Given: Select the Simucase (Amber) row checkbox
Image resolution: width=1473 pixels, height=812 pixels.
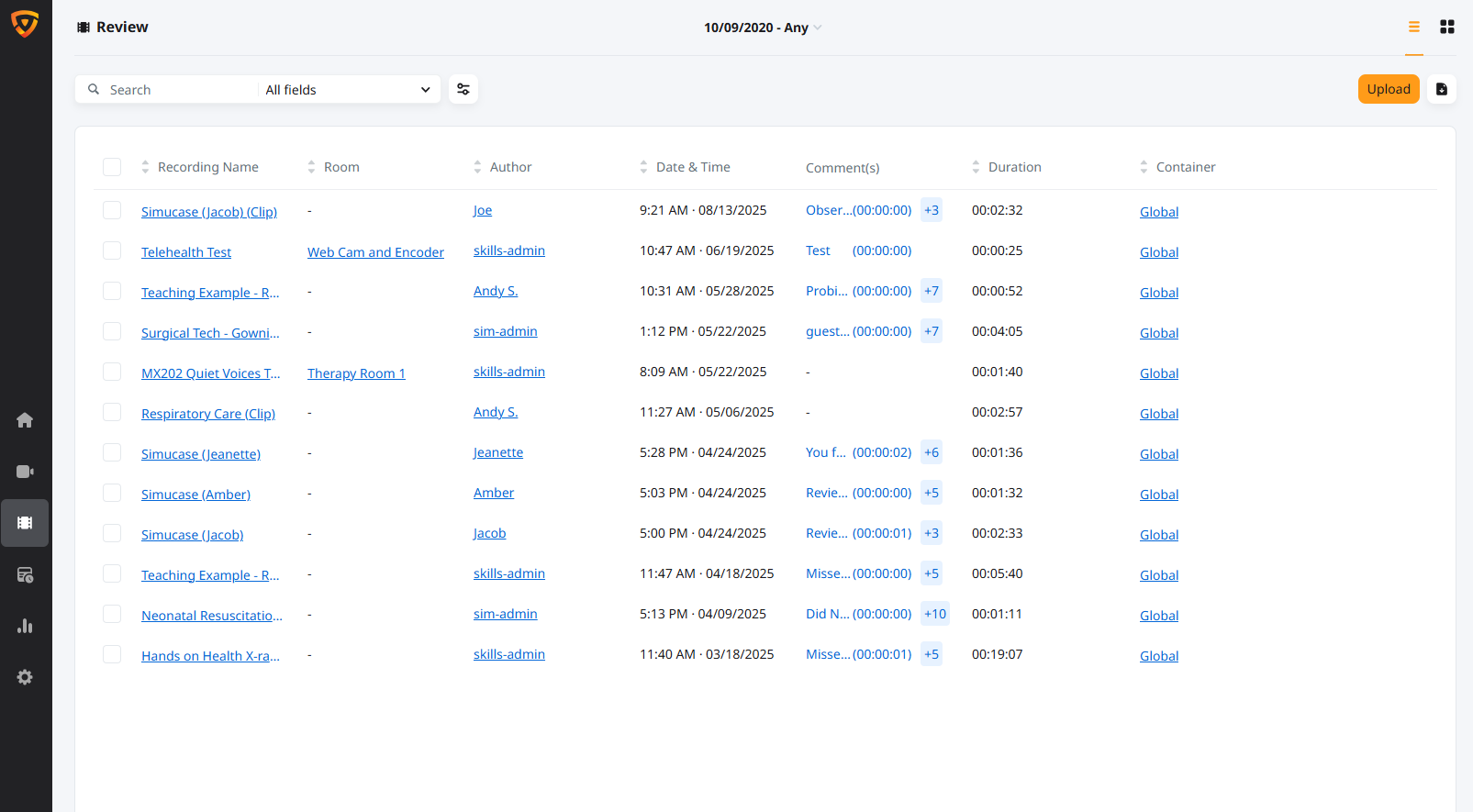Looking at the screenshot, I should pos(112,494).
